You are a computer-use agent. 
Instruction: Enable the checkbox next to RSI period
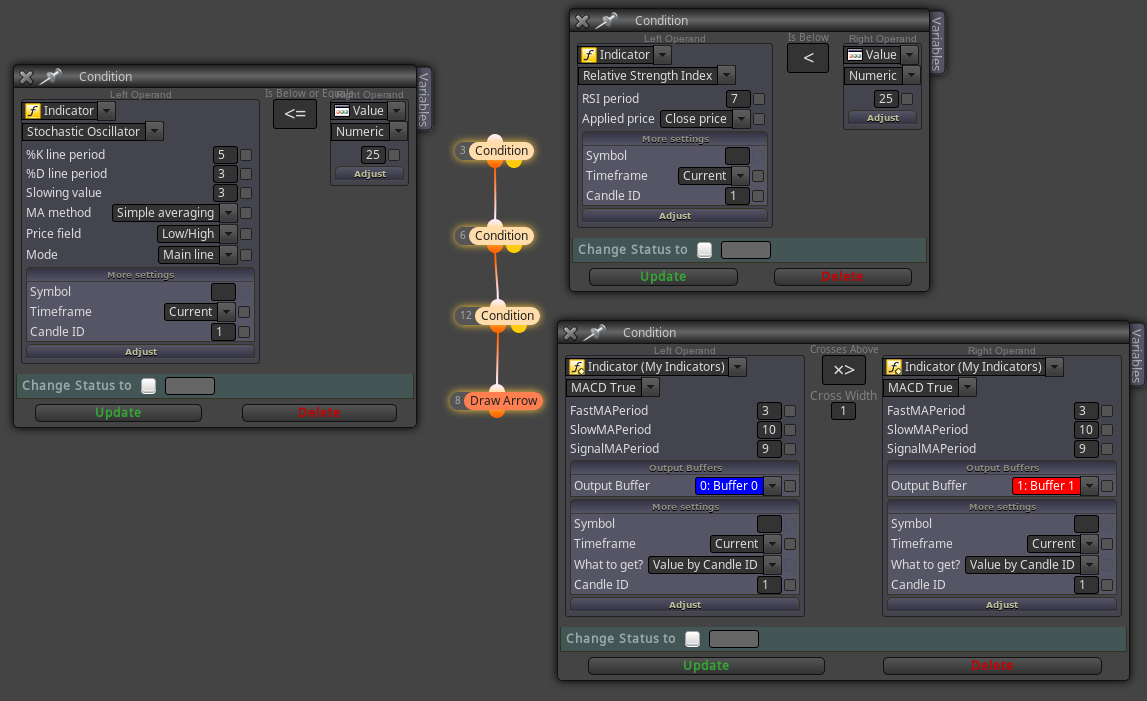click(759, 99)
